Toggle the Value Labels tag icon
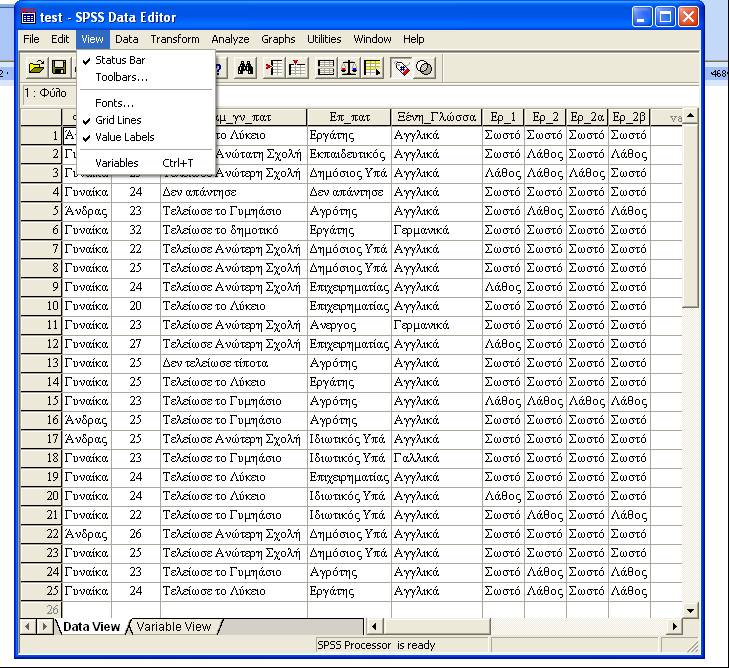Image resolution: width=729 pixels, height=668 pixels. (401, 68)
